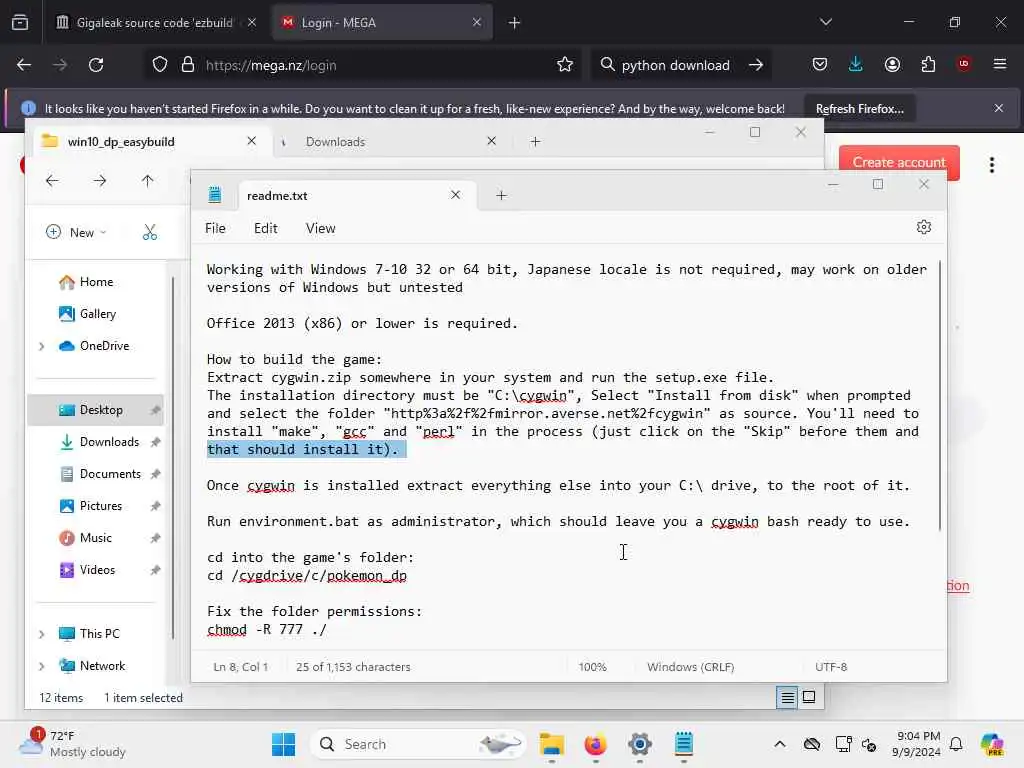Screen dimensions: 1024x768
Task: Open the View menu in Notepad
Action: tap(320, 228)
